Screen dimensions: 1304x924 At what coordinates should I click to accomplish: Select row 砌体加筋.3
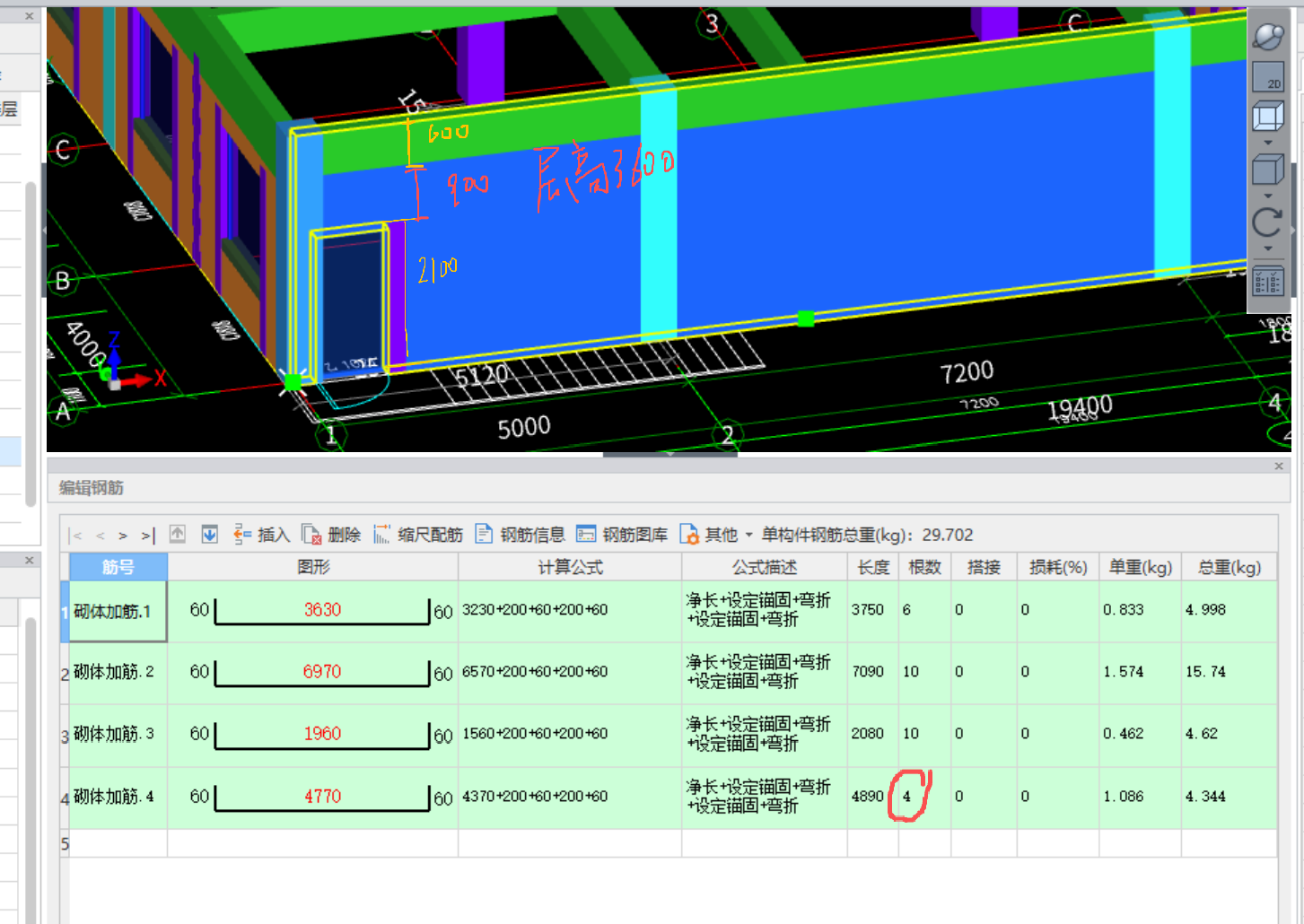point(118,734)
